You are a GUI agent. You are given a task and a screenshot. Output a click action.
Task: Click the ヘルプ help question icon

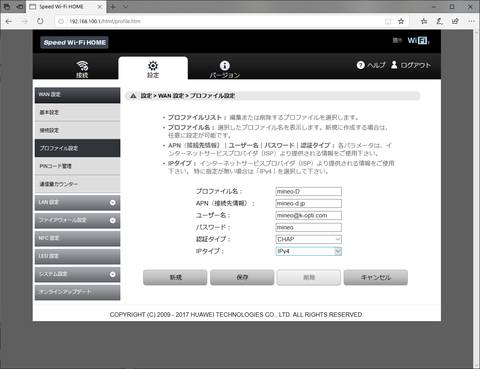(x=360, y=65)
